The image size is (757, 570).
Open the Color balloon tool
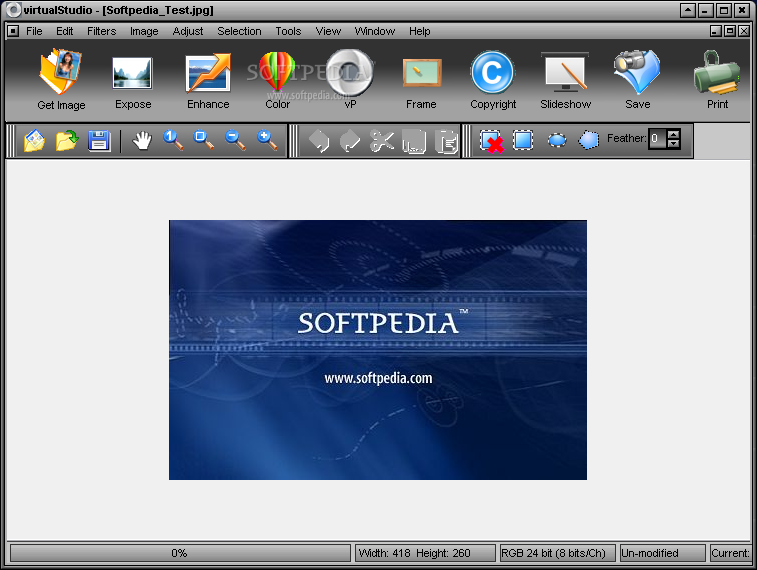coord(277,80)
